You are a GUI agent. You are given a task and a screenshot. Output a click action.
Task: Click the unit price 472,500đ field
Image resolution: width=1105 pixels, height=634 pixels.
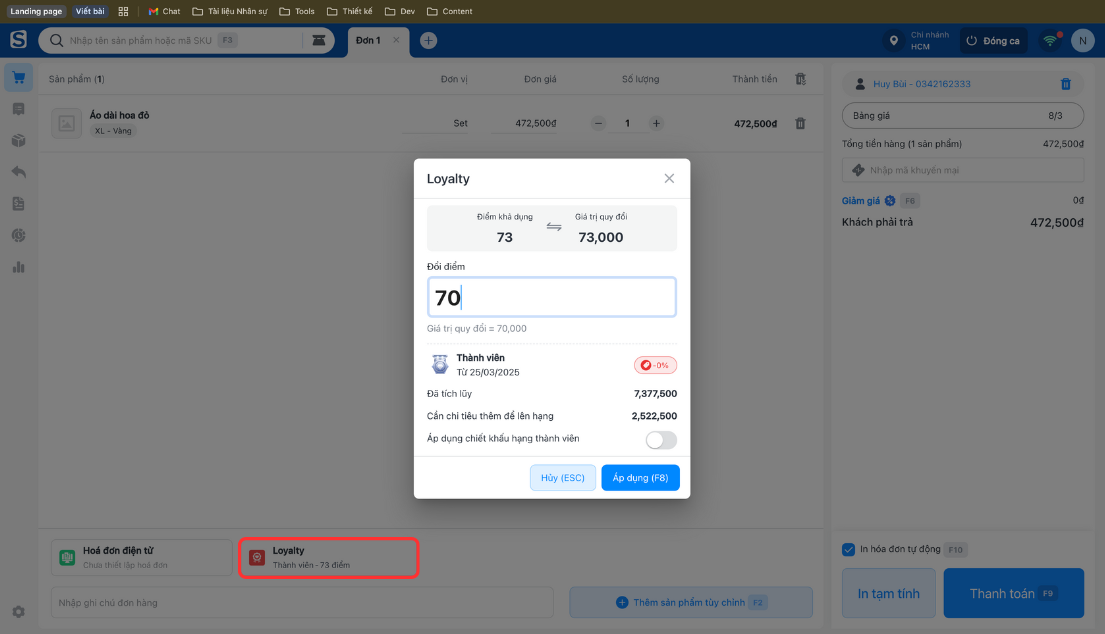pos(524,123)
